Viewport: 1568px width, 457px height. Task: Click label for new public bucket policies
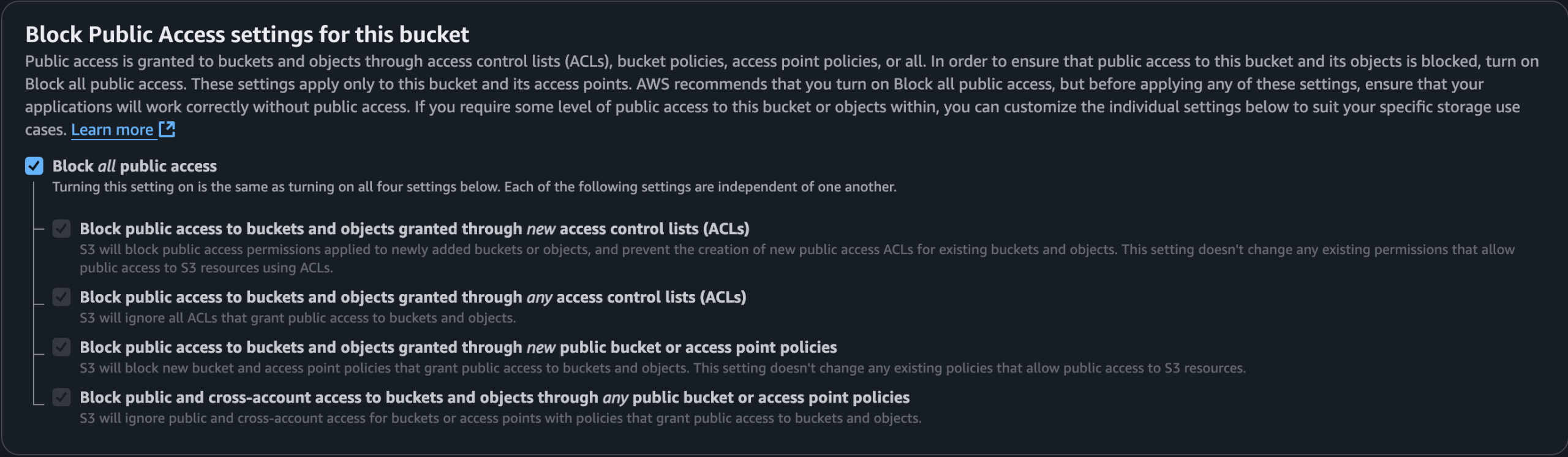coord(458,347)
